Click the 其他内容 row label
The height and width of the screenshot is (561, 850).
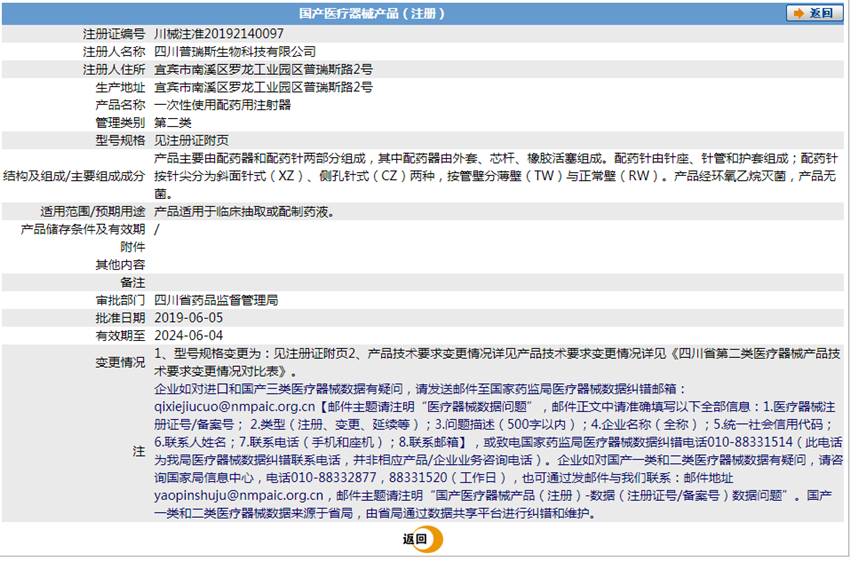[120, 265]
